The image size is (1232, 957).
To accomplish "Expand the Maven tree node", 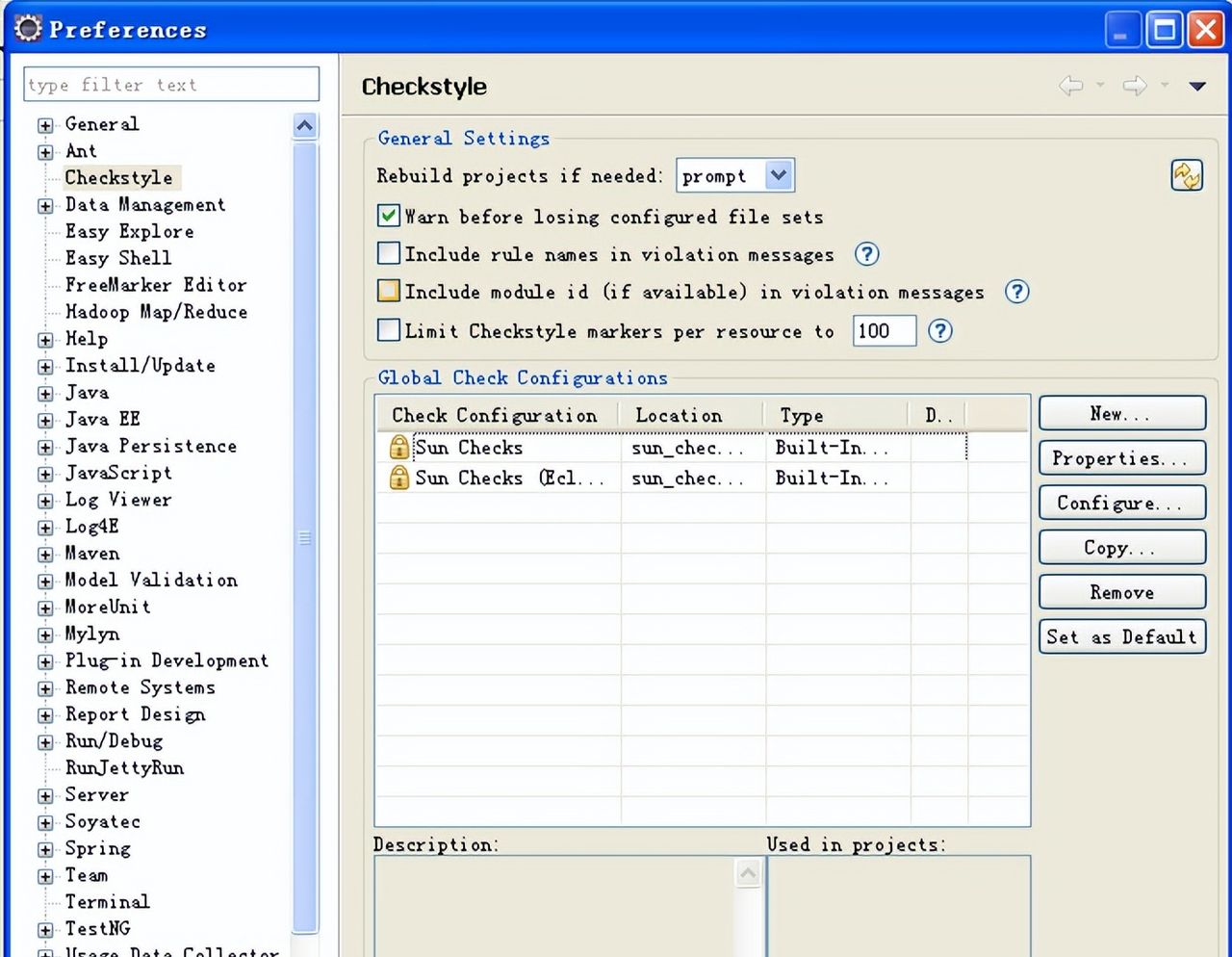I will click(45, 555).
